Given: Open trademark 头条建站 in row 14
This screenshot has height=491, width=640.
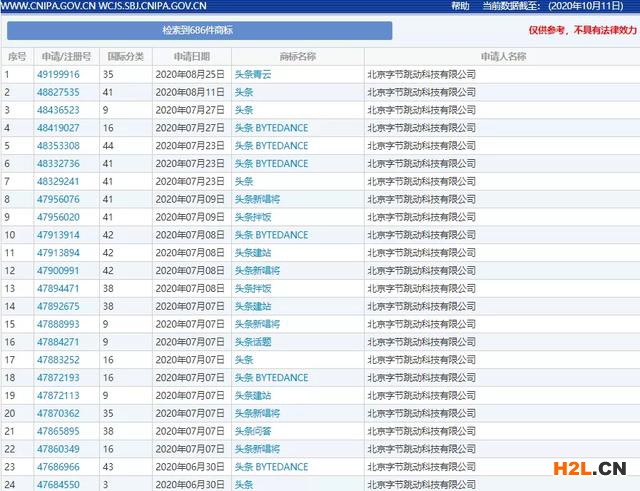Looking at the screenshot, I should click(253, 306).
